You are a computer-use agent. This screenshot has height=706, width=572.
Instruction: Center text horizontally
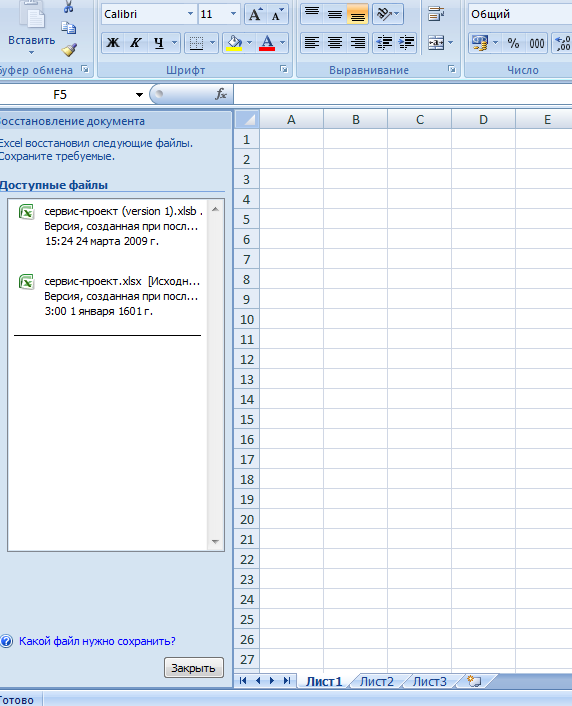[335, 43]
